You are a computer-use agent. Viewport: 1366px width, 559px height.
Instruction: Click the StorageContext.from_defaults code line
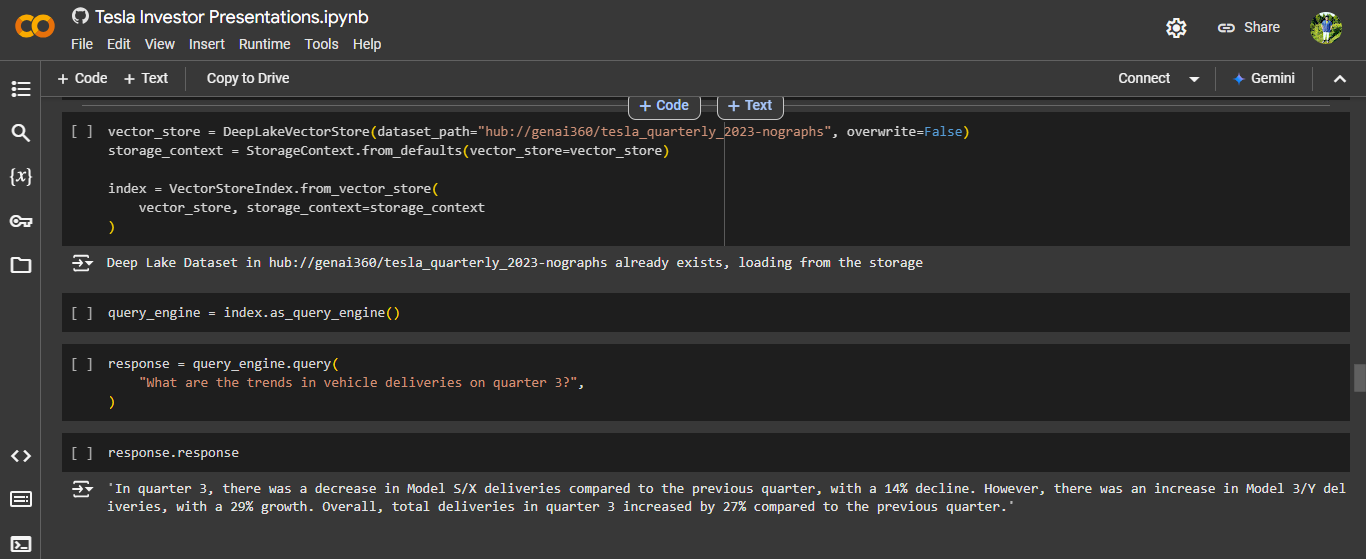[387, 151]
